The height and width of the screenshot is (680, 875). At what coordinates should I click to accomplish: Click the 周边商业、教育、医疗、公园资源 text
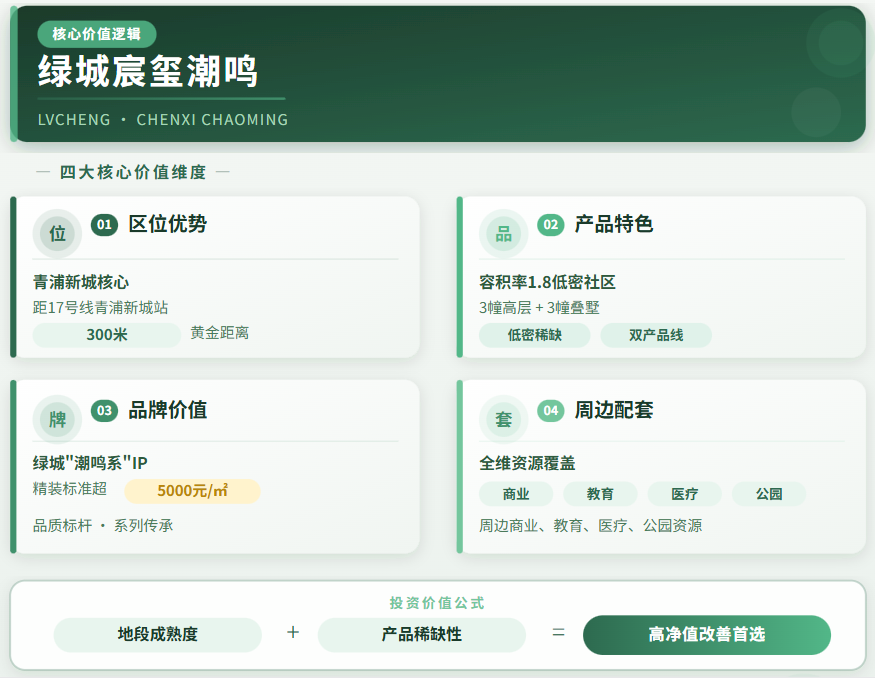[591, 525]
